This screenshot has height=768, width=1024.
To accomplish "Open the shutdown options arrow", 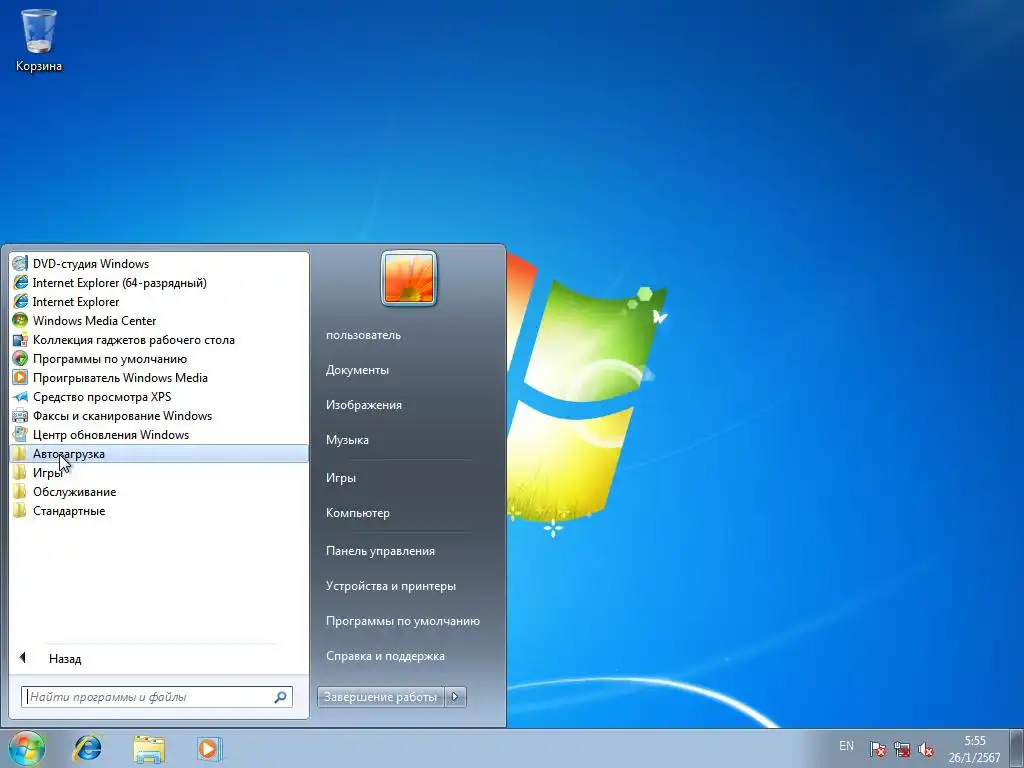I will pyautogui.click(x=455, y=697).
